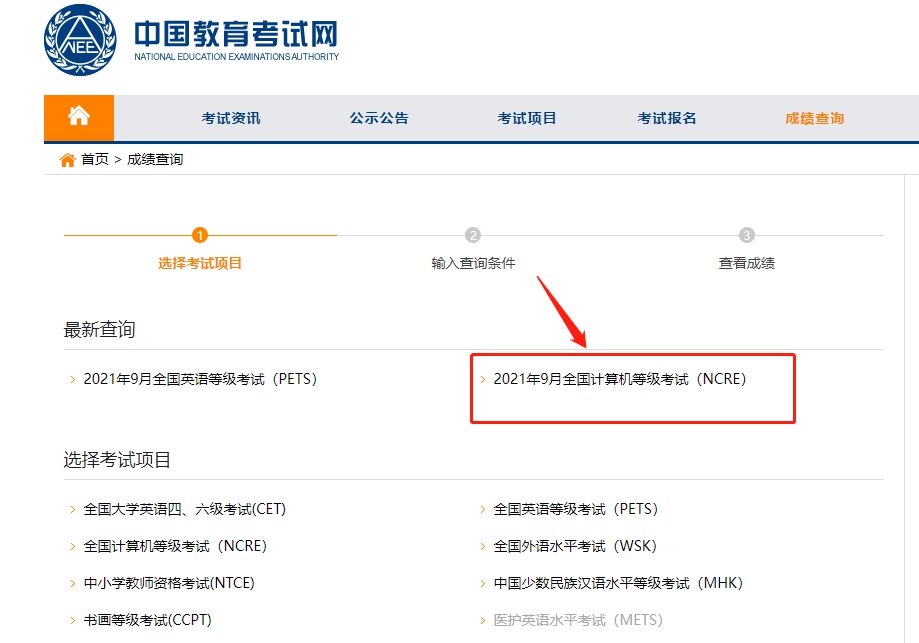Click the NEEA circular logo

pyautogui.click(x=80, y=40)
